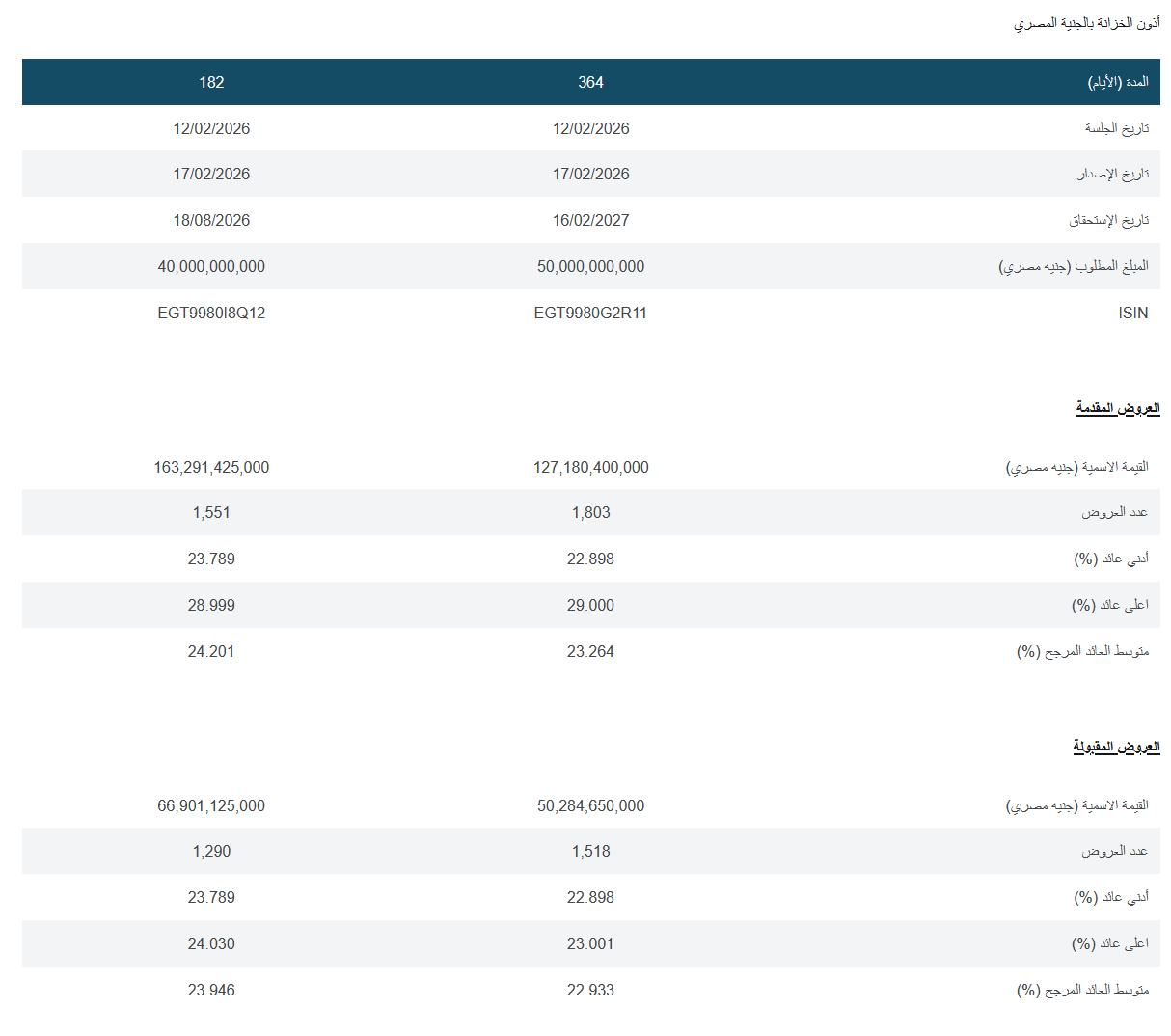
Task: Click submitted nominal value 163,291,425,000
Action: pos(211,467)
